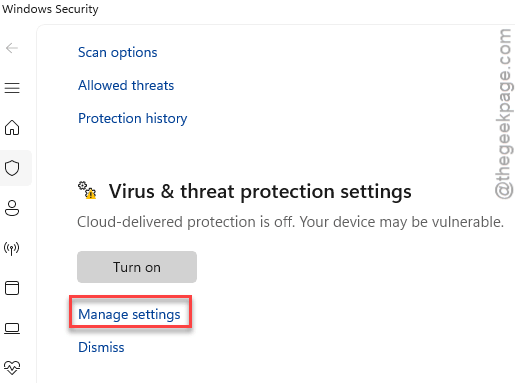This screenshot has height=383, width=515.
Task: Select the Virus & threat protection shield icon
Action: pos(12,168)
